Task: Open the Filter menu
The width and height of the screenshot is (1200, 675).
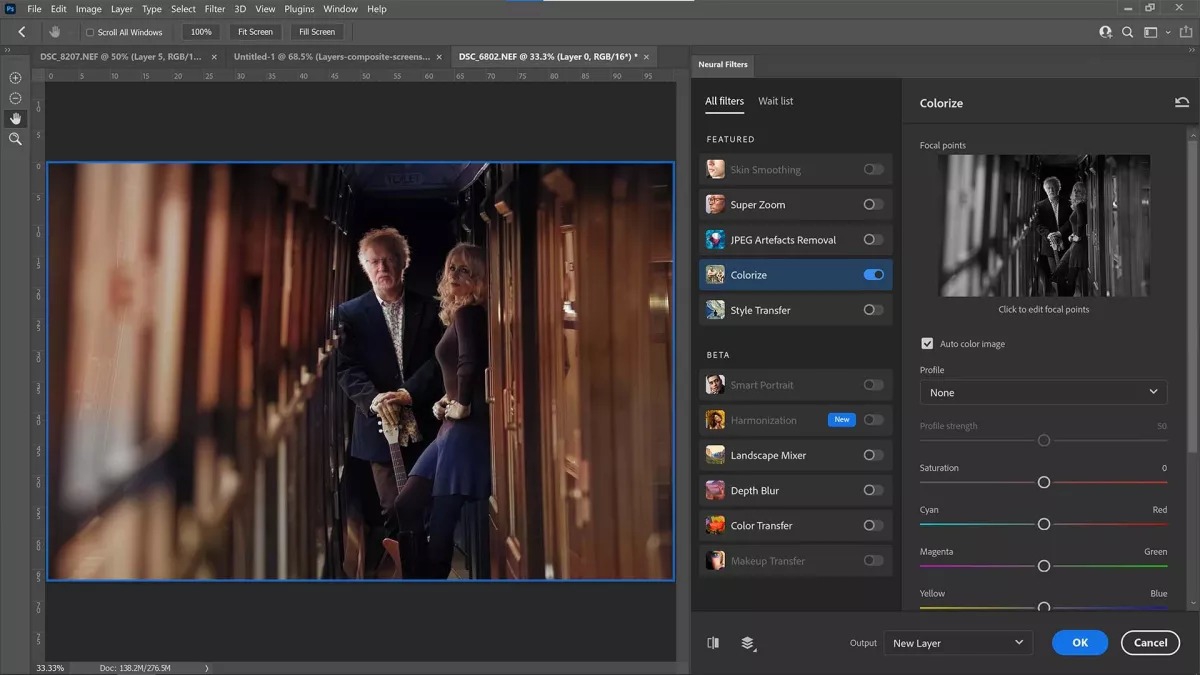Action: click(215, 9)
